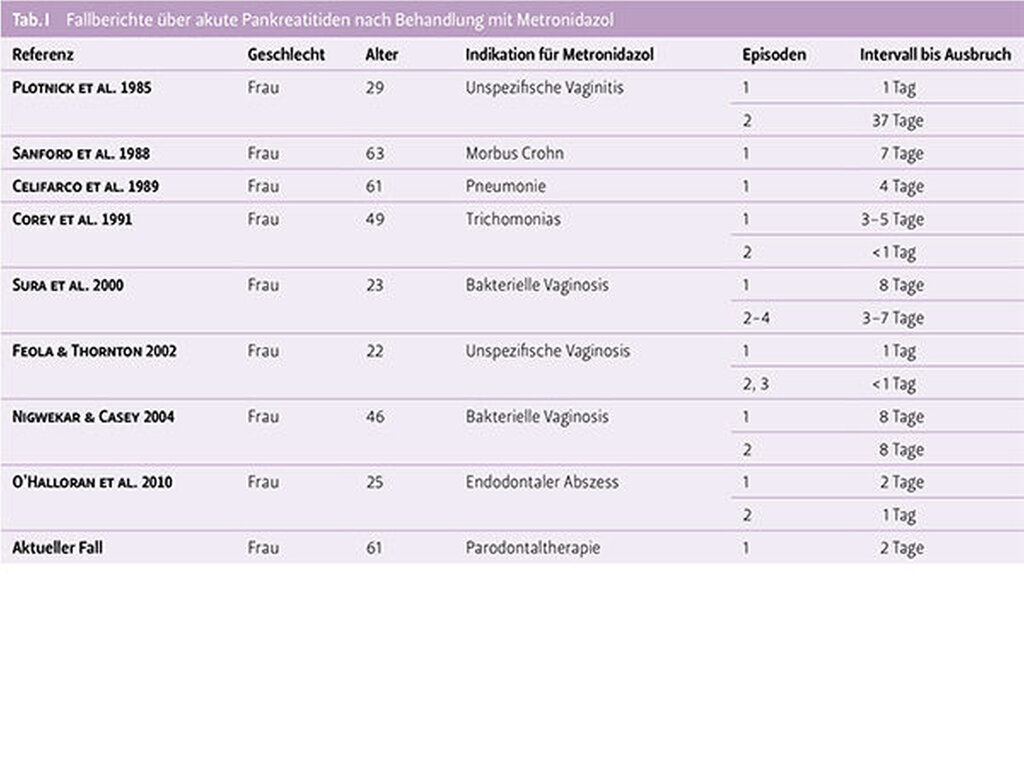Click the 'Parodontaltherapie' indication cell

pyautogui.click(x=533, y=549)
